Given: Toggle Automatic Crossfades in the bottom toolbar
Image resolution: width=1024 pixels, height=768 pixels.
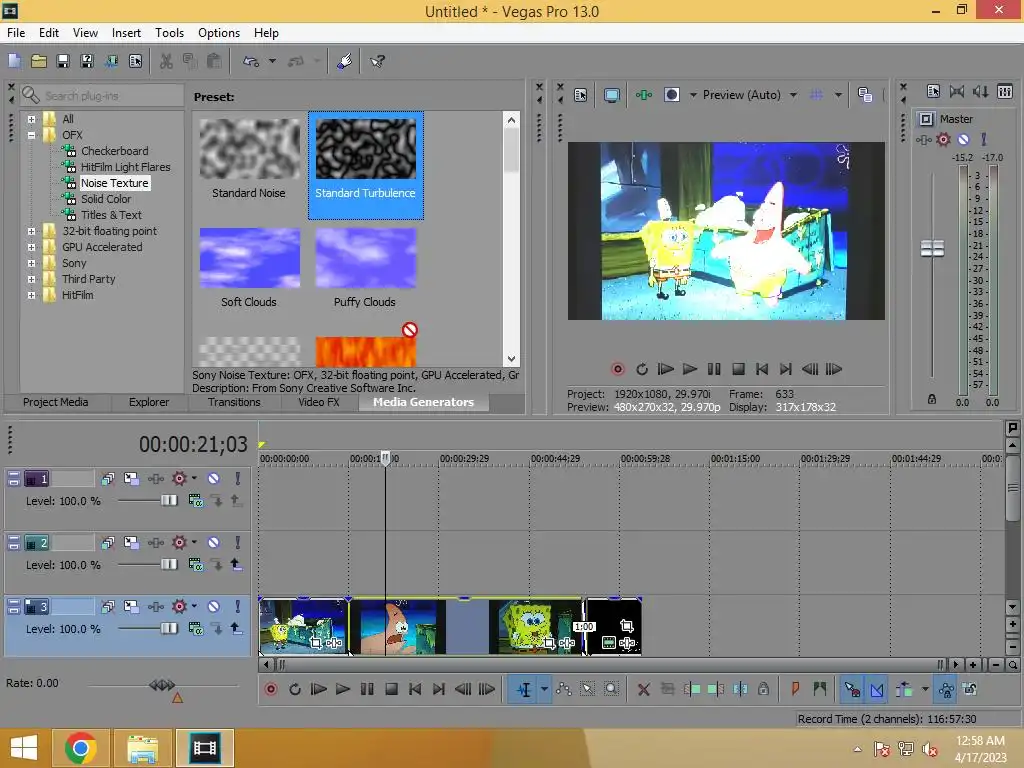Looking at the screenshot, I should (877, 689).
